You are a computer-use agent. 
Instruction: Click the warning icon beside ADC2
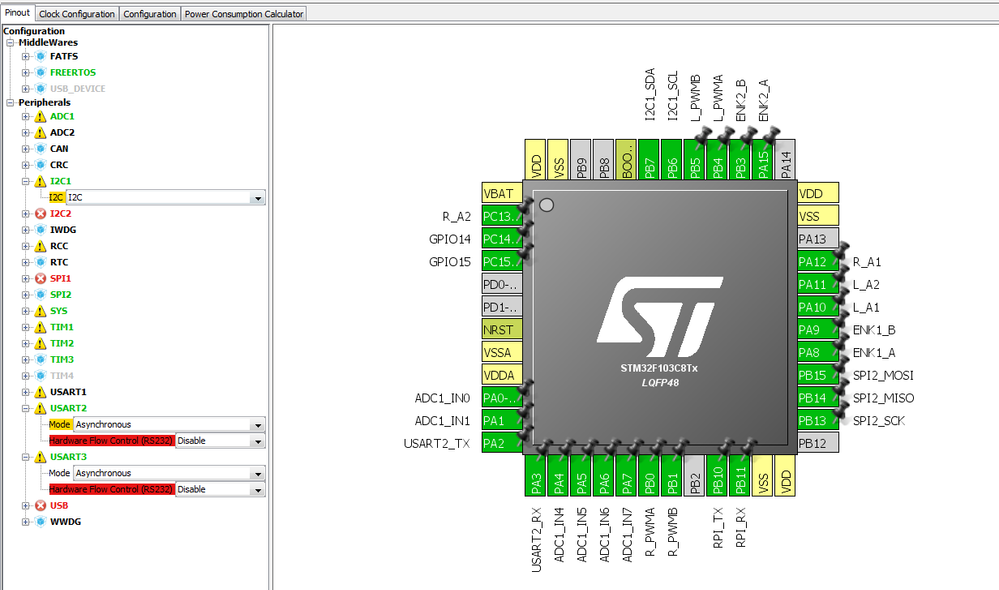(40, 133)
